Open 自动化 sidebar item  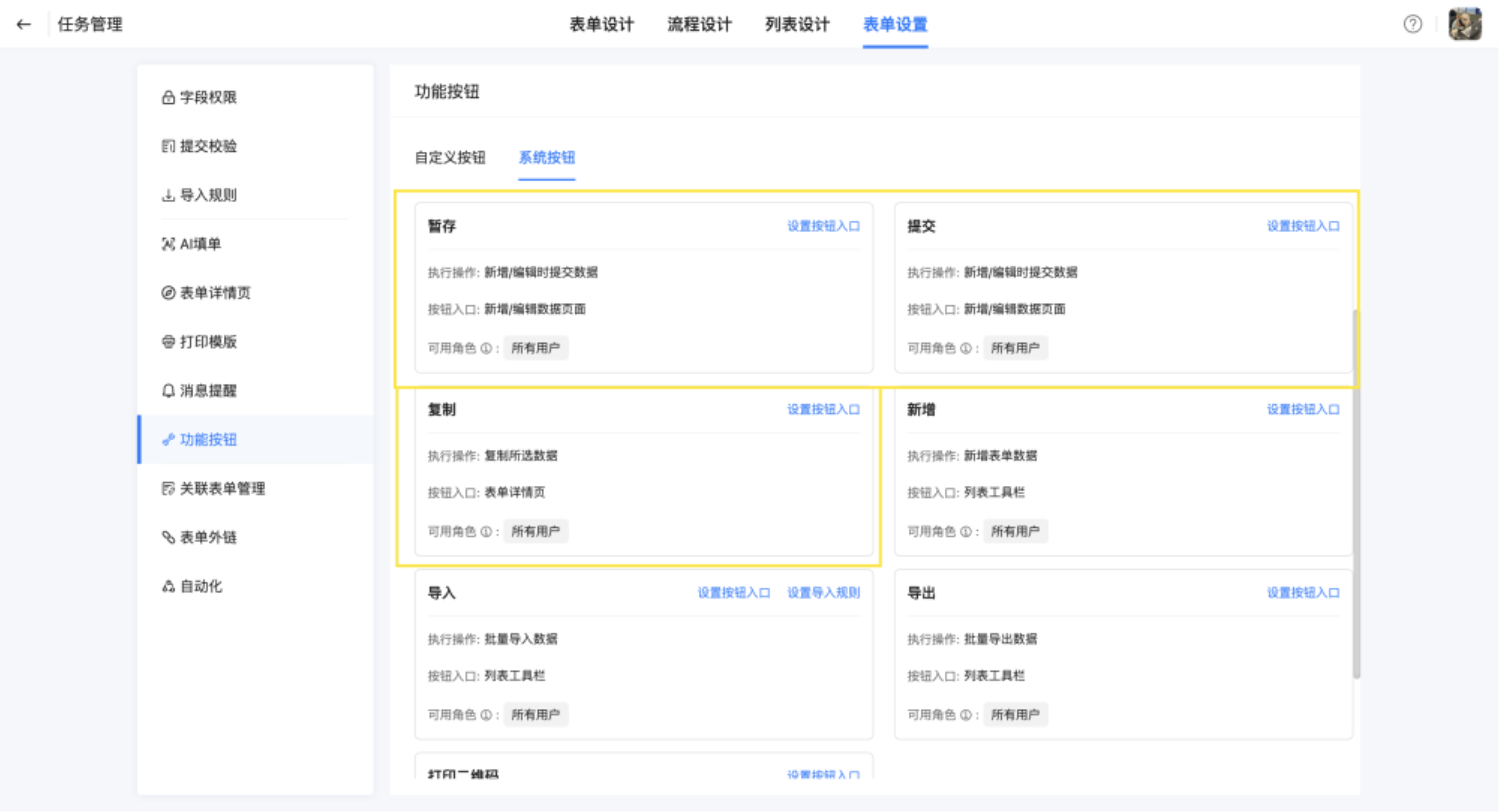(193, 586)
